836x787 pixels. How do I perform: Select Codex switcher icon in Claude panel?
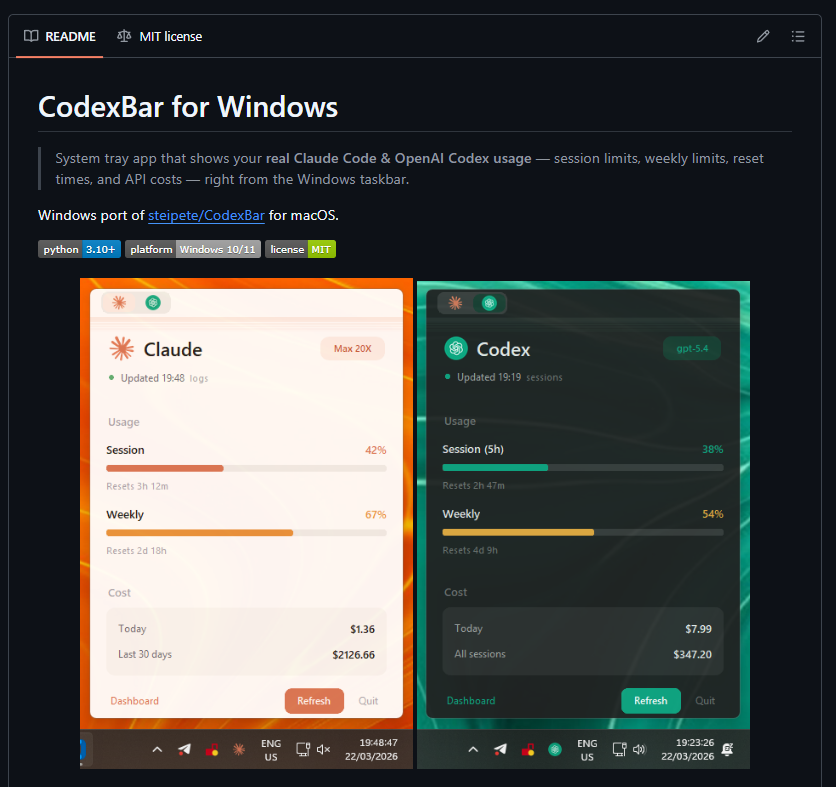pos(153,303)
